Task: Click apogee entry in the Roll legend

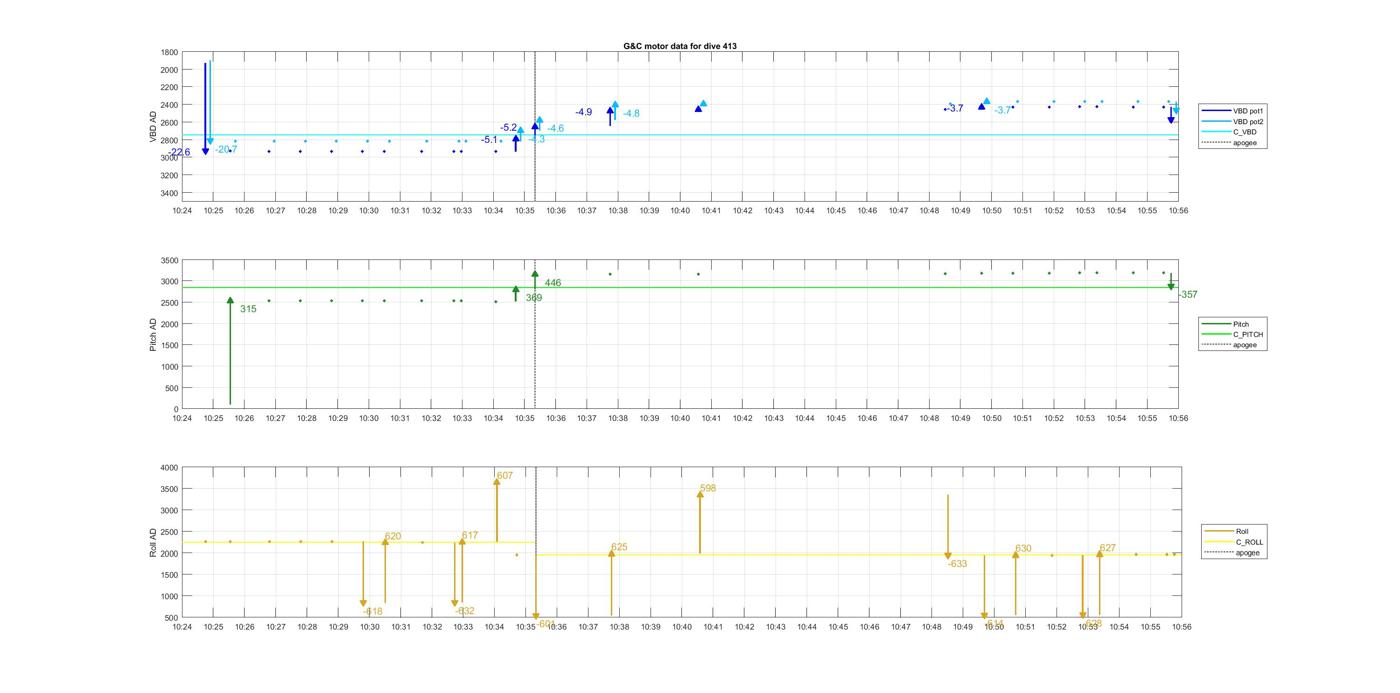Action: [1247, 553]
